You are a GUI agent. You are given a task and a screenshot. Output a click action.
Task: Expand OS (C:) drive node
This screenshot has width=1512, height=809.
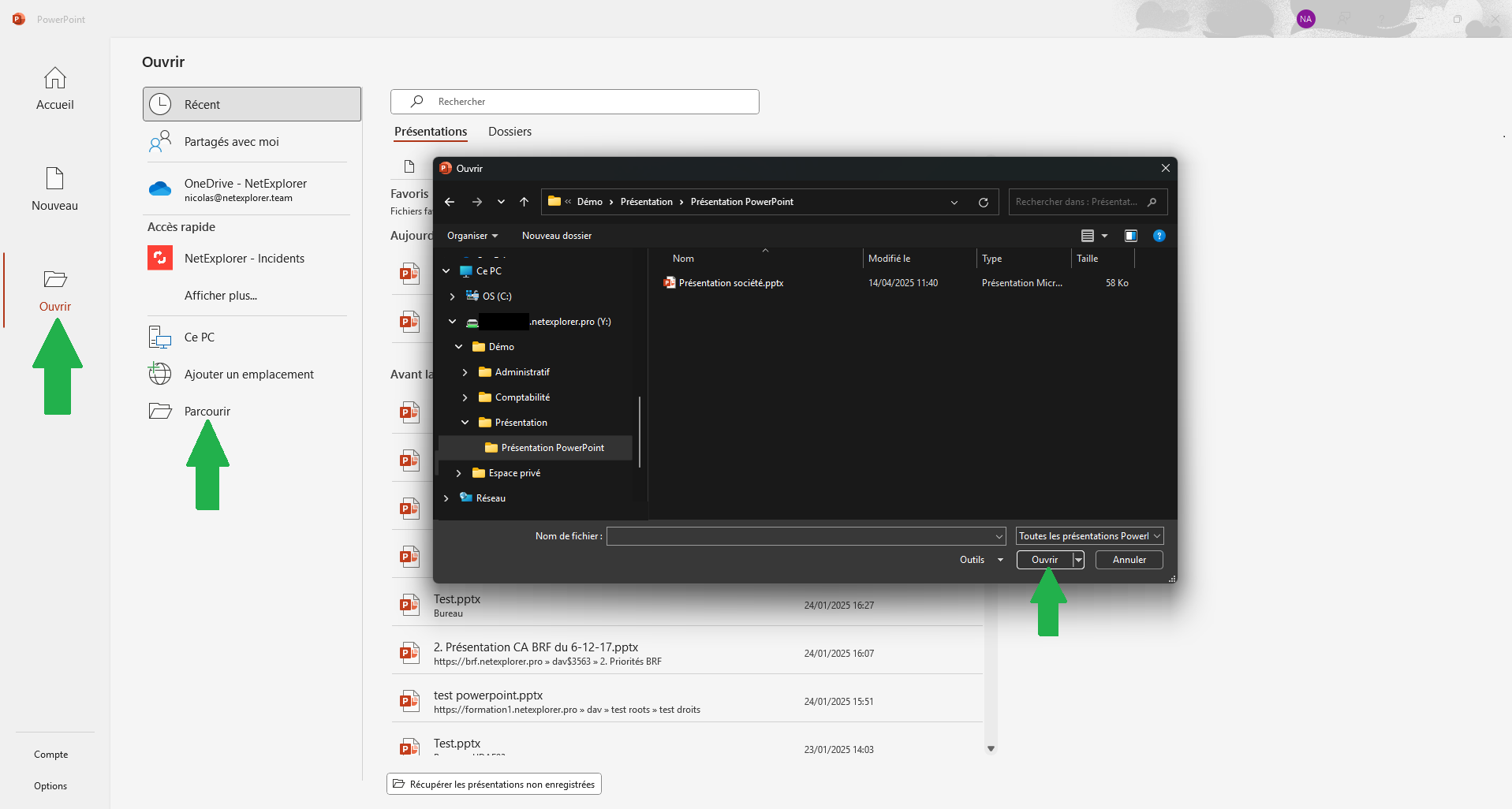pyautogui.click(x=452, y=296)
